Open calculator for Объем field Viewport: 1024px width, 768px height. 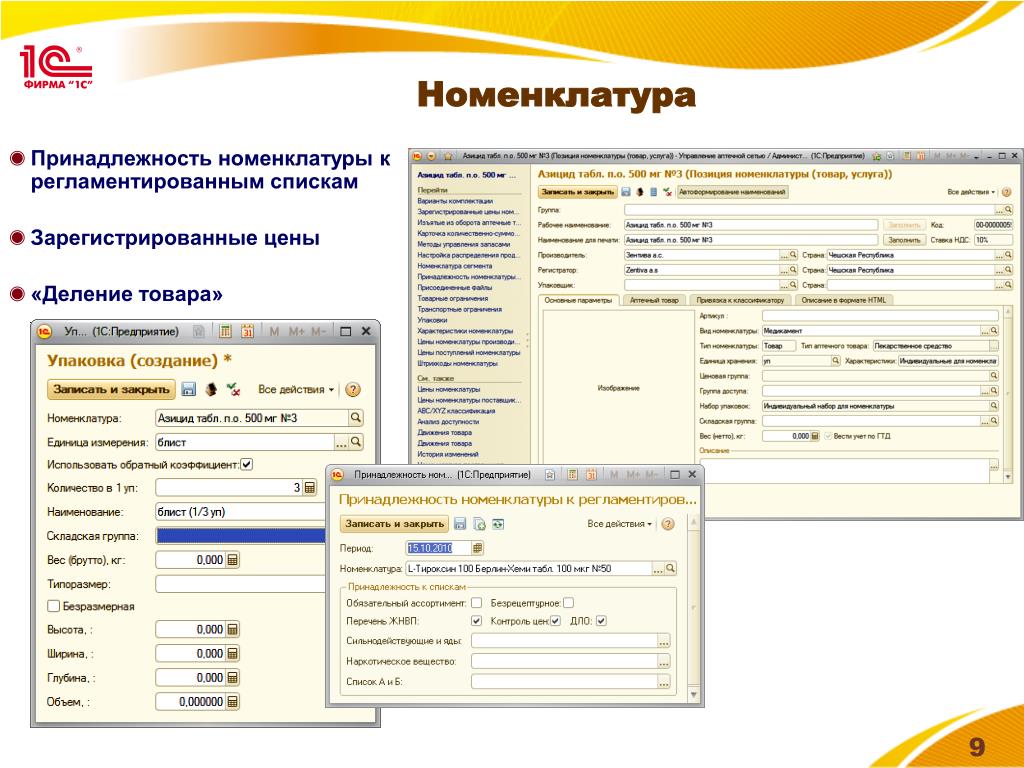[x=232, y=702]
